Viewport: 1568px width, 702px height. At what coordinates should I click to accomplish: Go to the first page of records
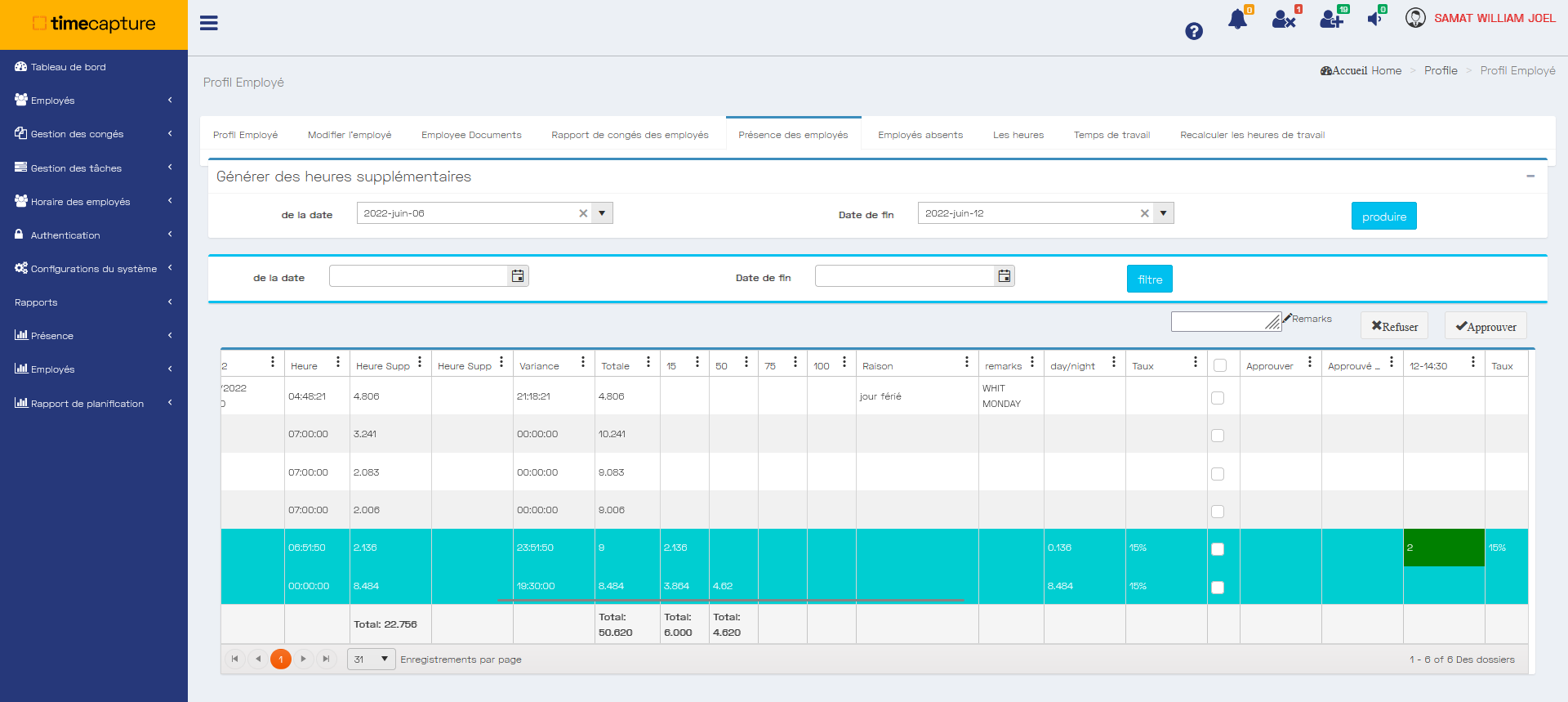click(235, 659)
